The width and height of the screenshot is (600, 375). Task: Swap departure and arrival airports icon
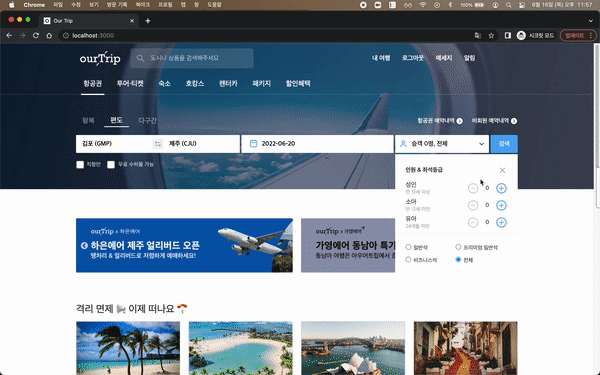point(158,144)
